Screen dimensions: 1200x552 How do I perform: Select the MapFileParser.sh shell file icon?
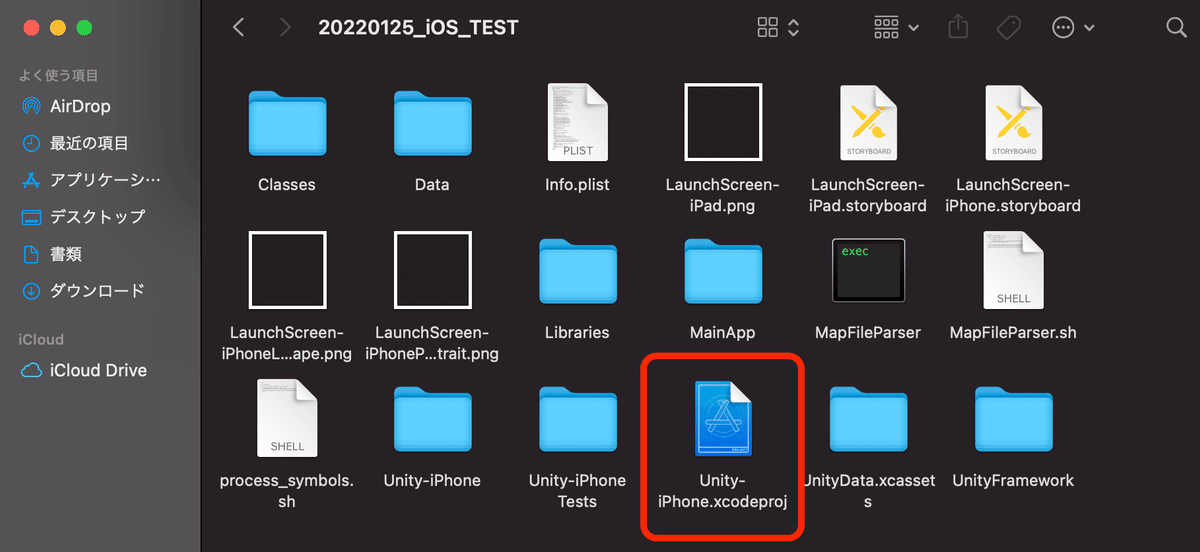(1013, 270)
